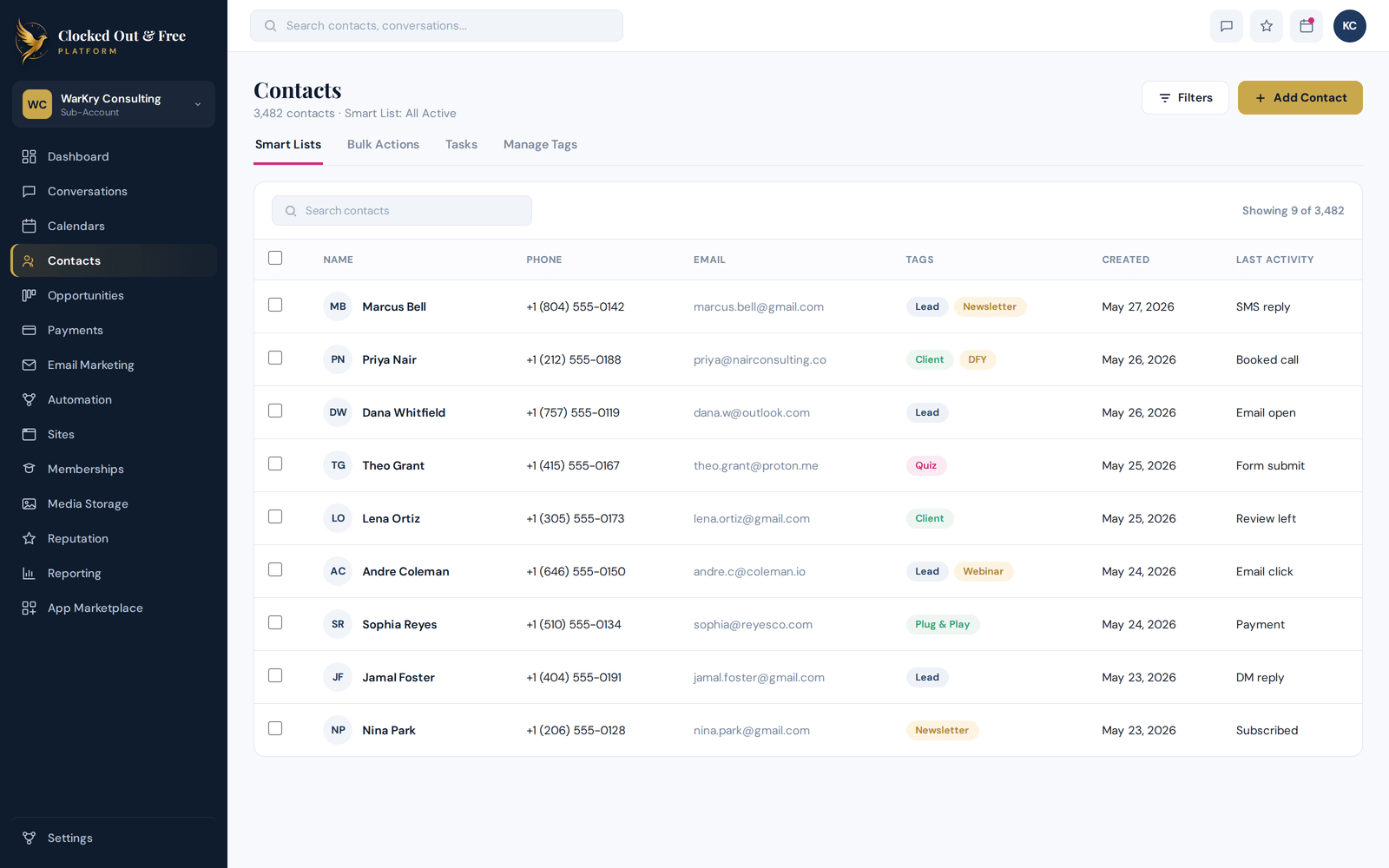
Task: Switch to the Bulk Actions tab
Action: [383, 145]
